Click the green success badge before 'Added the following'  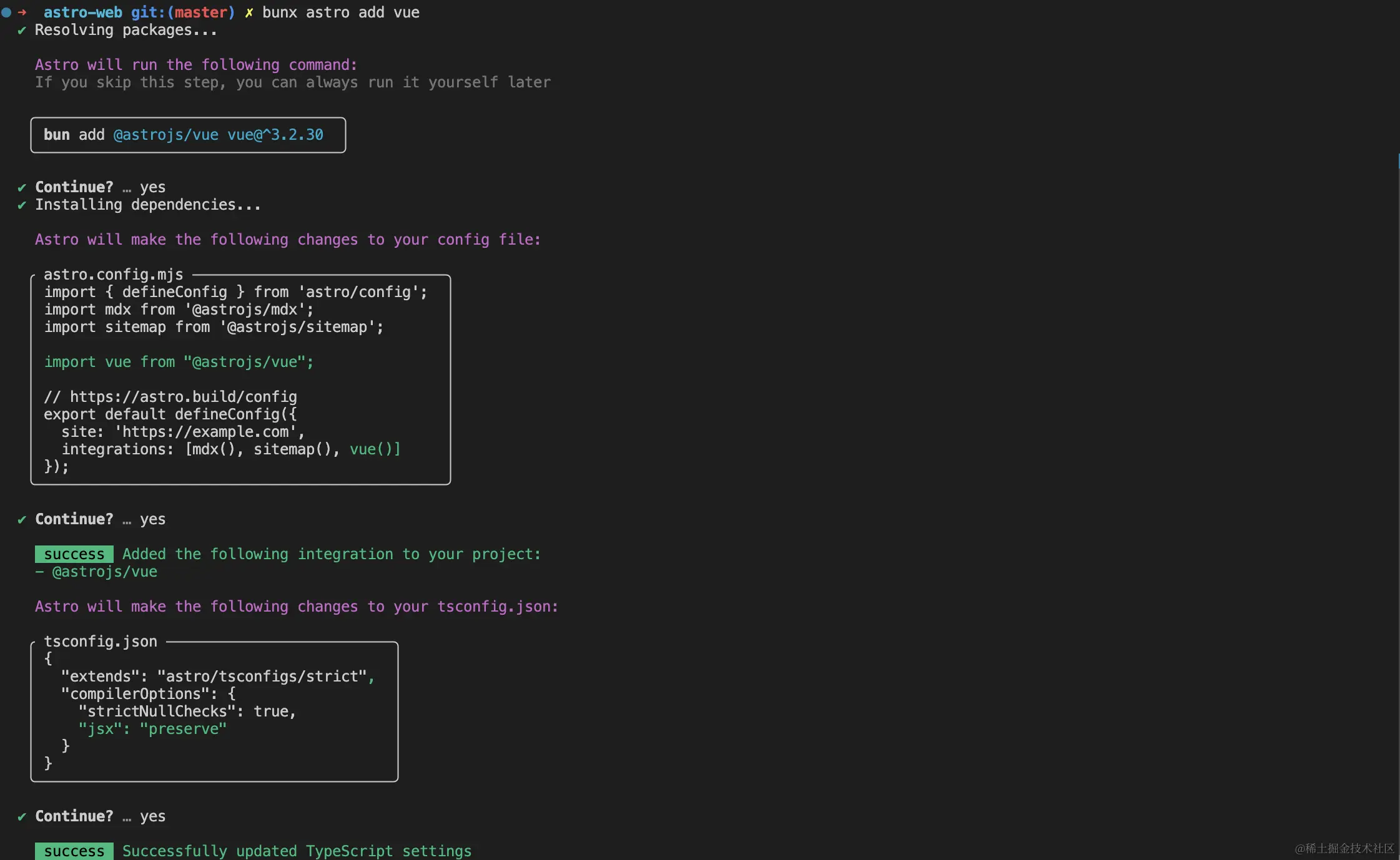click(74, 554)
